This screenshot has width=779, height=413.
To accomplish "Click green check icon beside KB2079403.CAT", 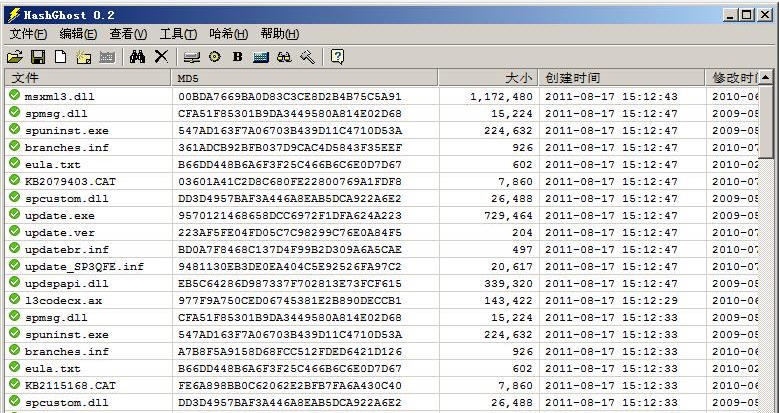I will click(14, 179).
